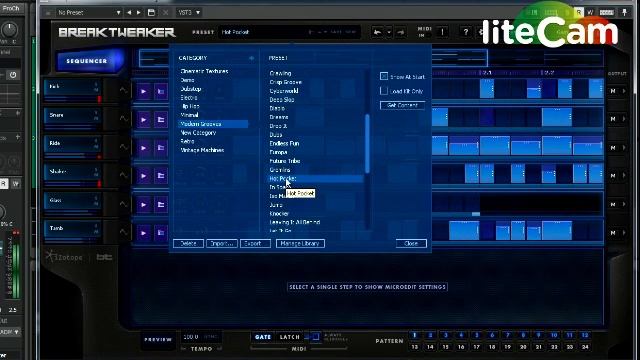The image size is (640, 360).
Task: Click the Snare track level slider
Action: [72, 127]
